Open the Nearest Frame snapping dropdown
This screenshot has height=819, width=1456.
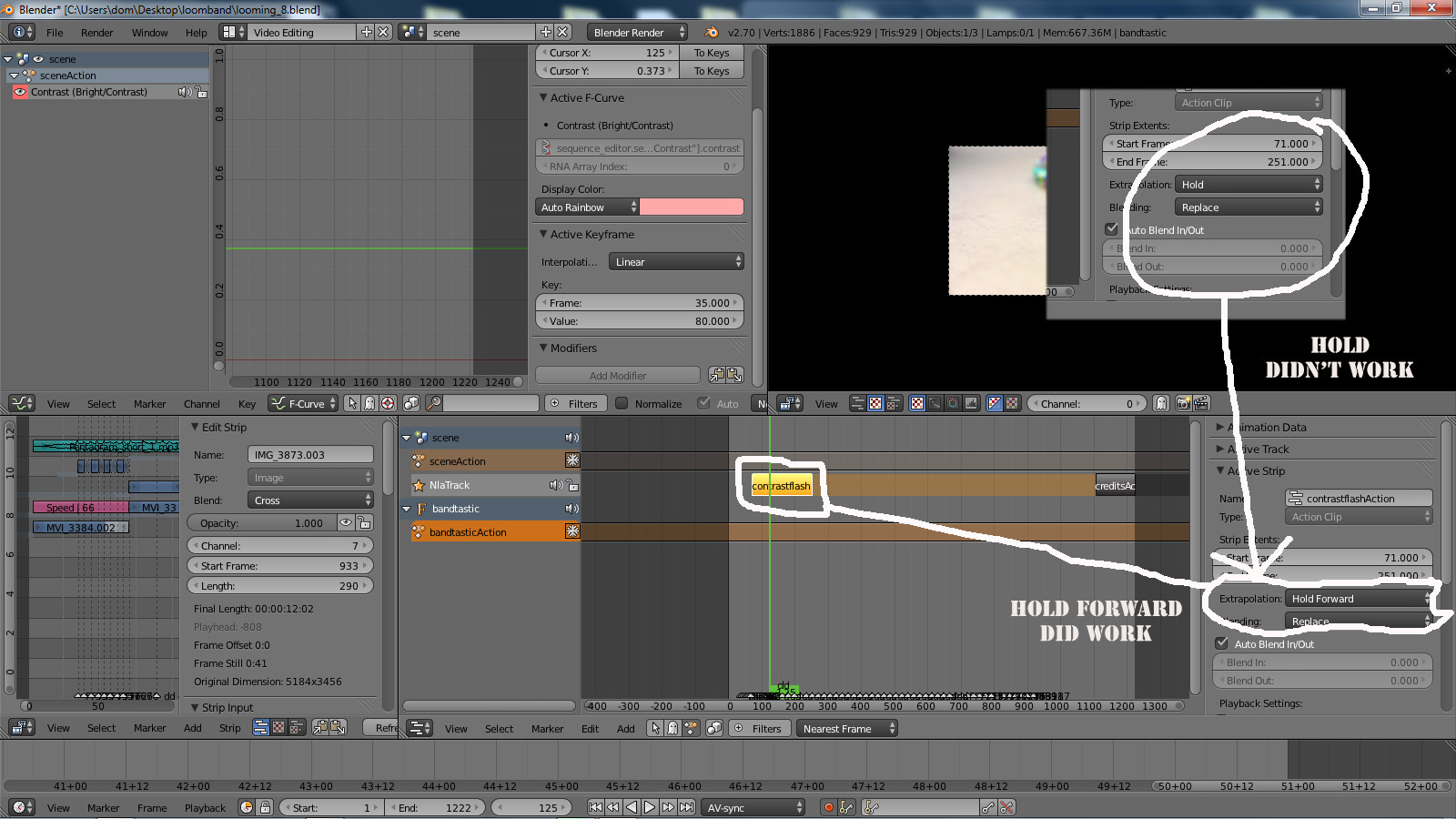pos(846,728)
